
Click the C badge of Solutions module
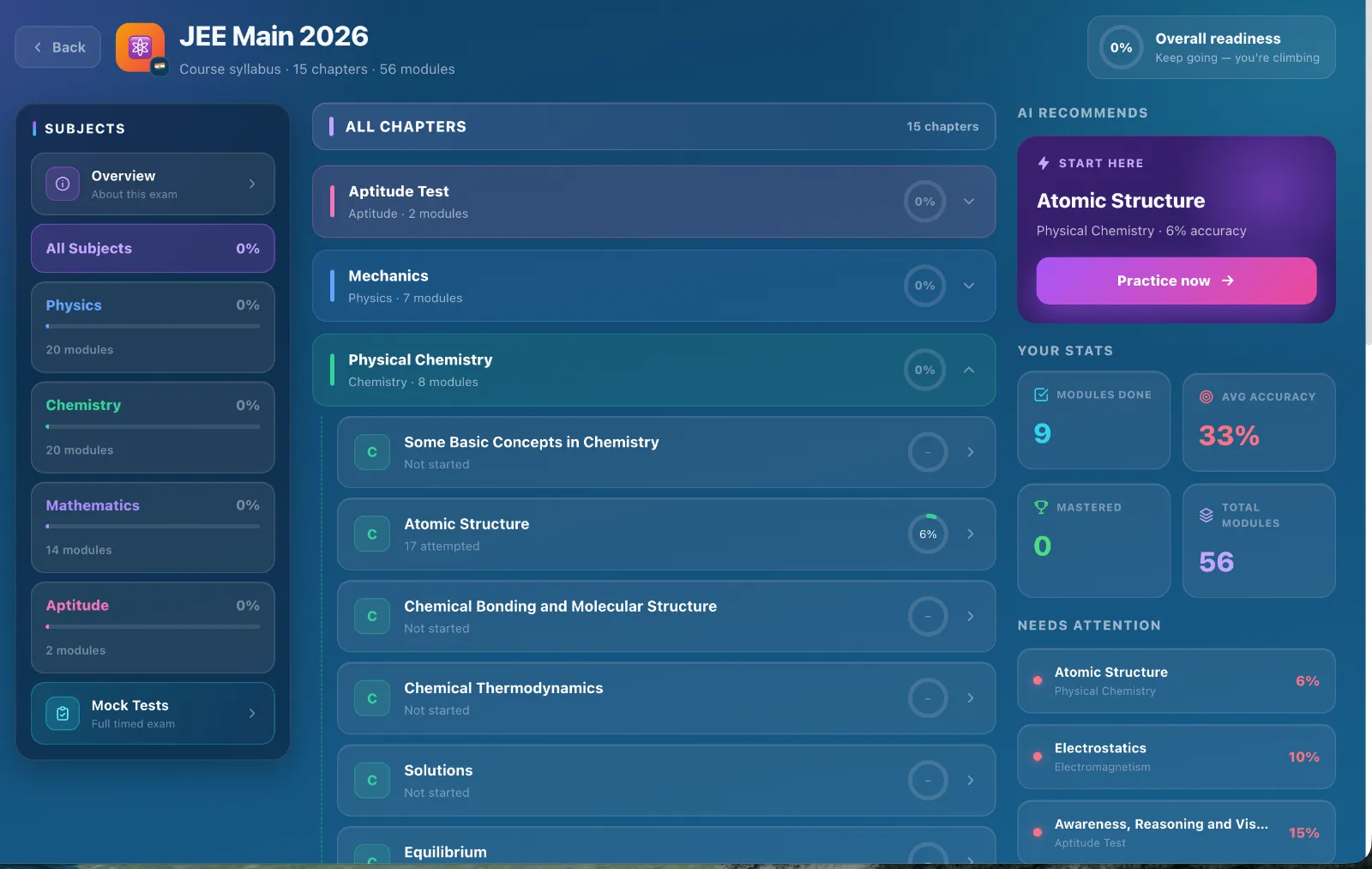click(372, 781)
